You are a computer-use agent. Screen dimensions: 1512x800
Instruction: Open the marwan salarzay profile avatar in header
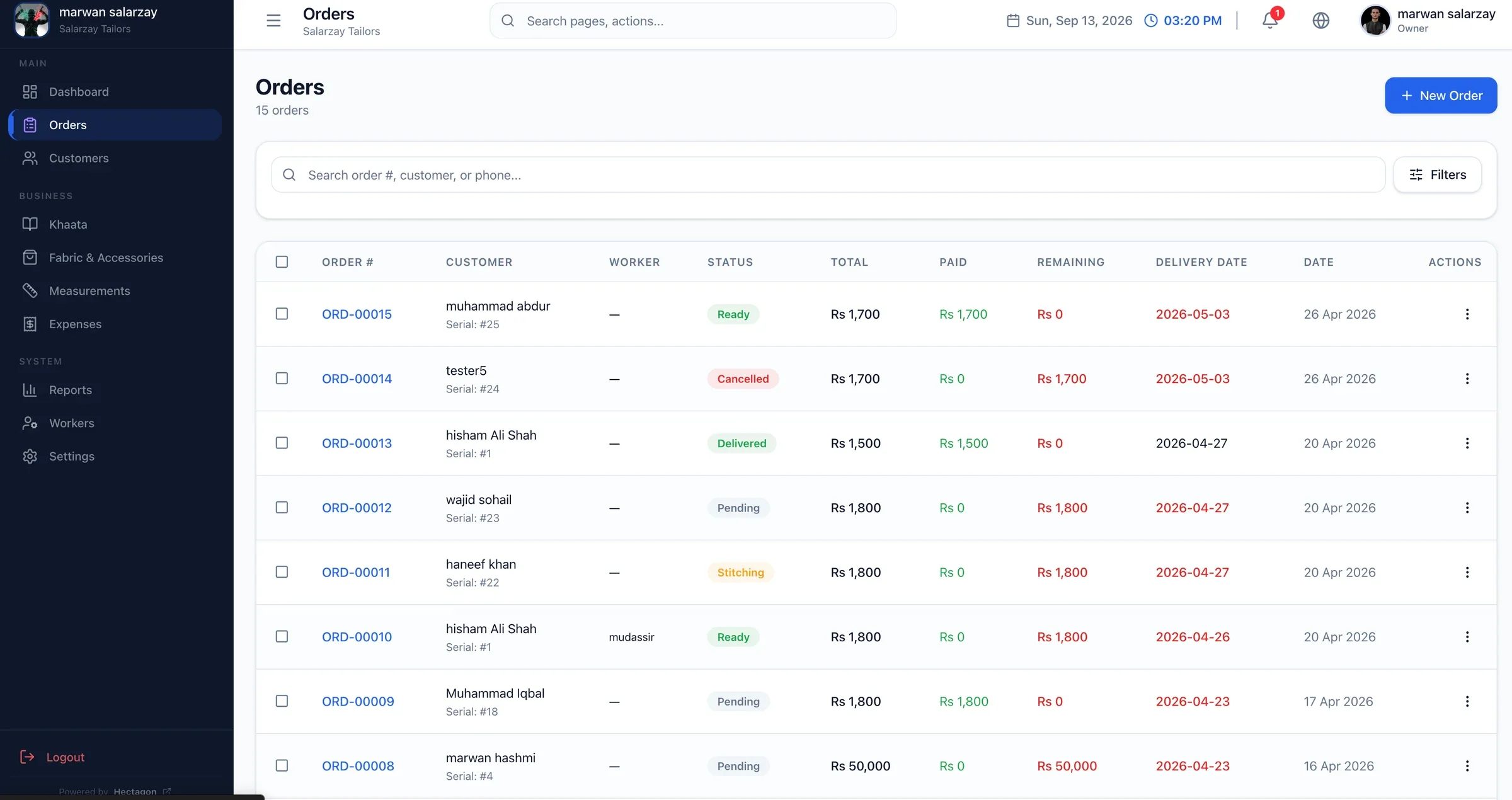(x=1375, y=21)
